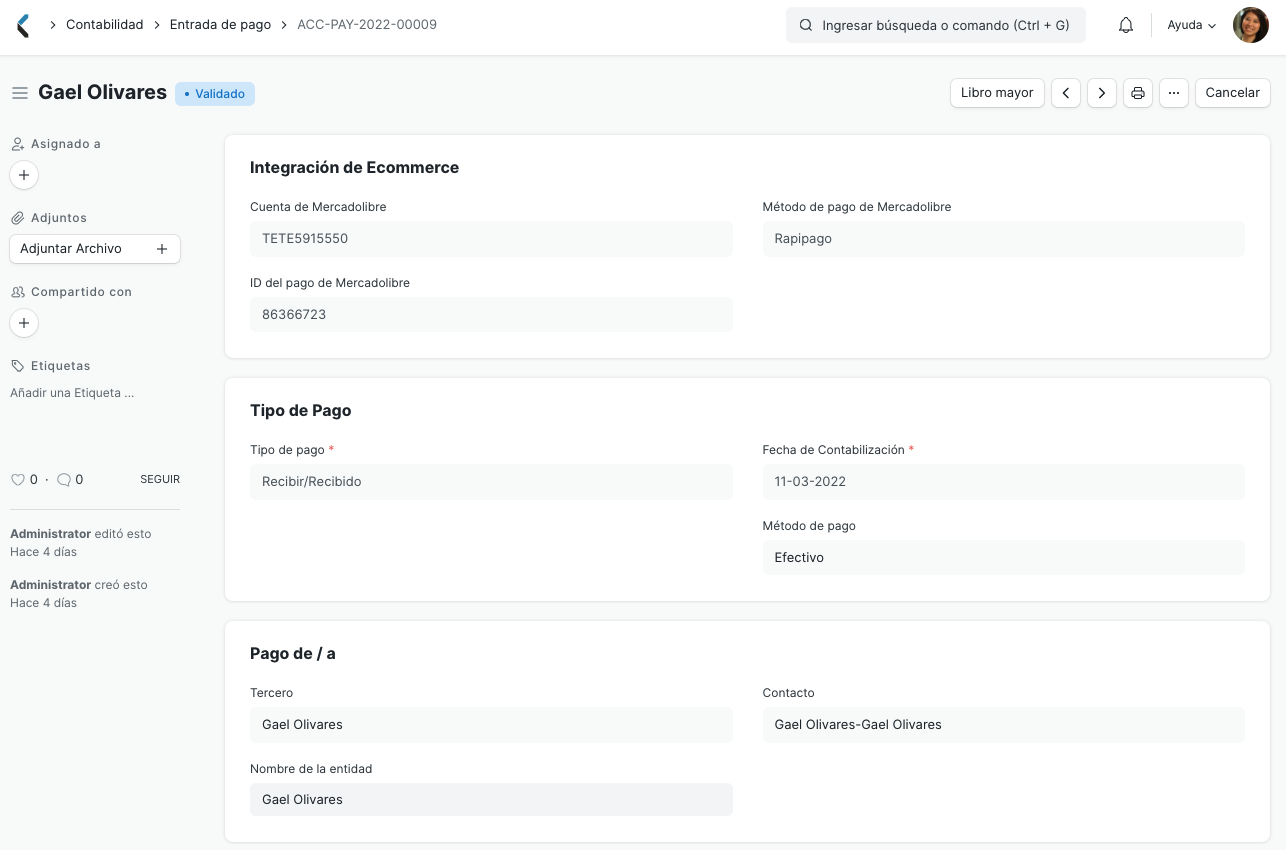The height and width of the screenshot is (850, 1286).
Task: Go to the previous document arrow
Action: 1066,93
